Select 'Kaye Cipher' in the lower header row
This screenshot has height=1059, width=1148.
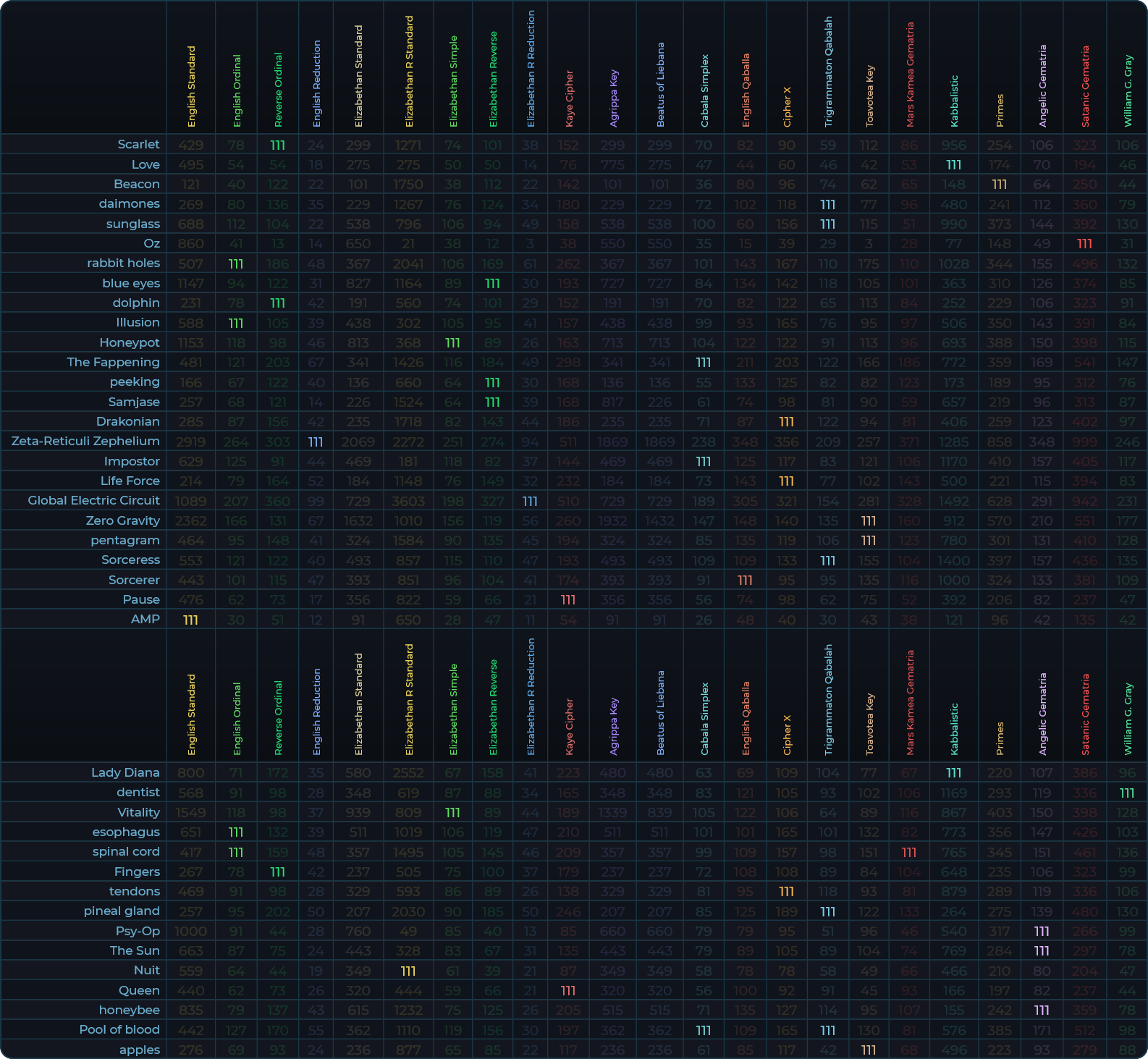tap(570, 727)
